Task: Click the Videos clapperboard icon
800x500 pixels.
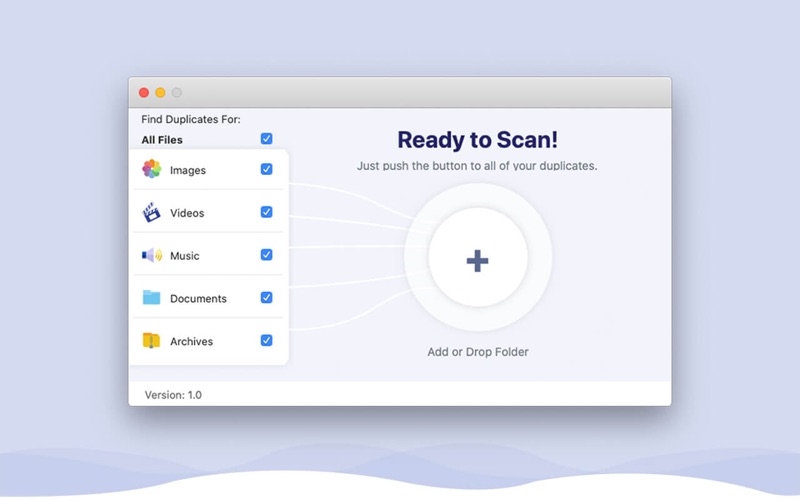Action: 151,212
